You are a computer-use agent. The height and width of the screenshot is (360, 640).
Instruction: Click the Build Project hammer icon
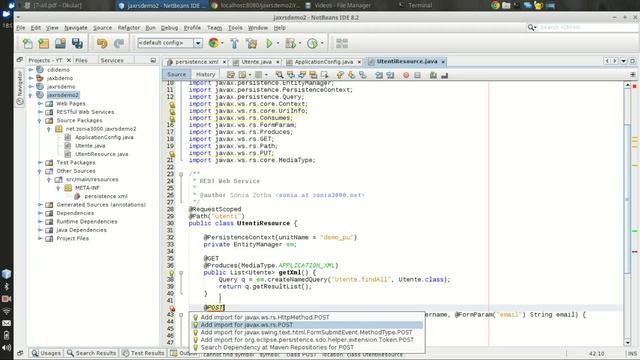(234, 43)
